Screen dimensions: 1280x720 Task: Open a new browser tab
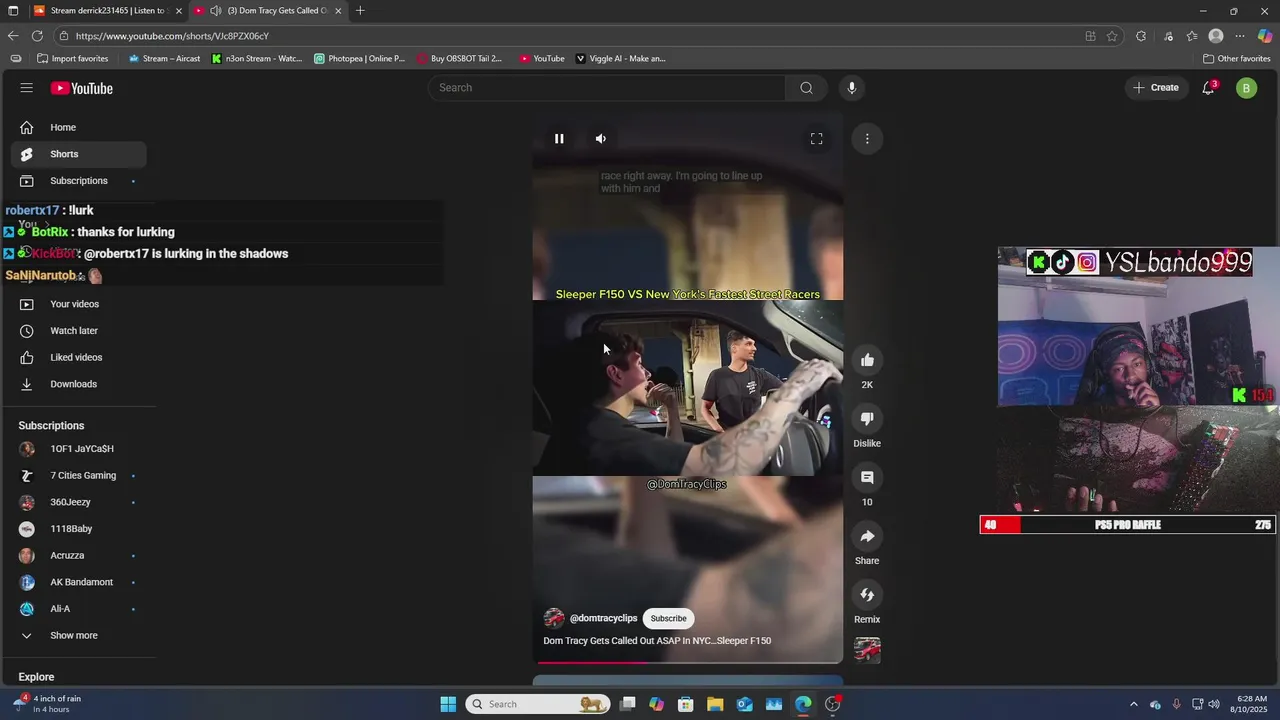[x=360, y=11]
